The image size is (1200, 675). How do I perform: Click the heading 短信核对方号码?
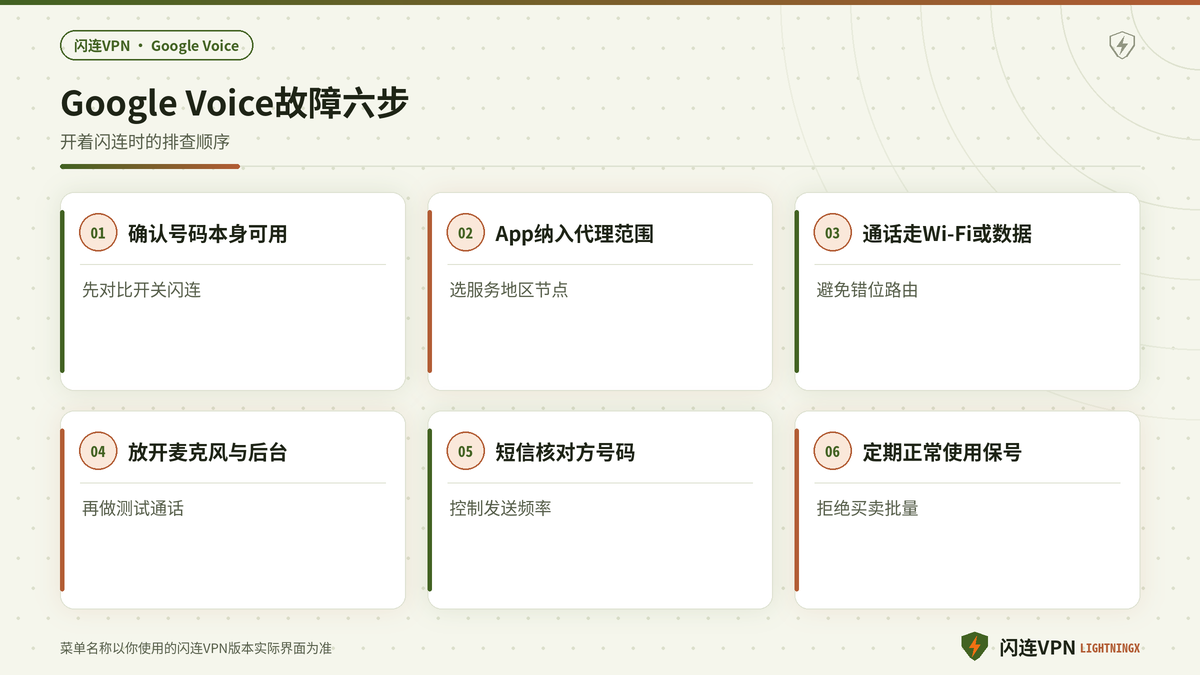click(565, 453)
